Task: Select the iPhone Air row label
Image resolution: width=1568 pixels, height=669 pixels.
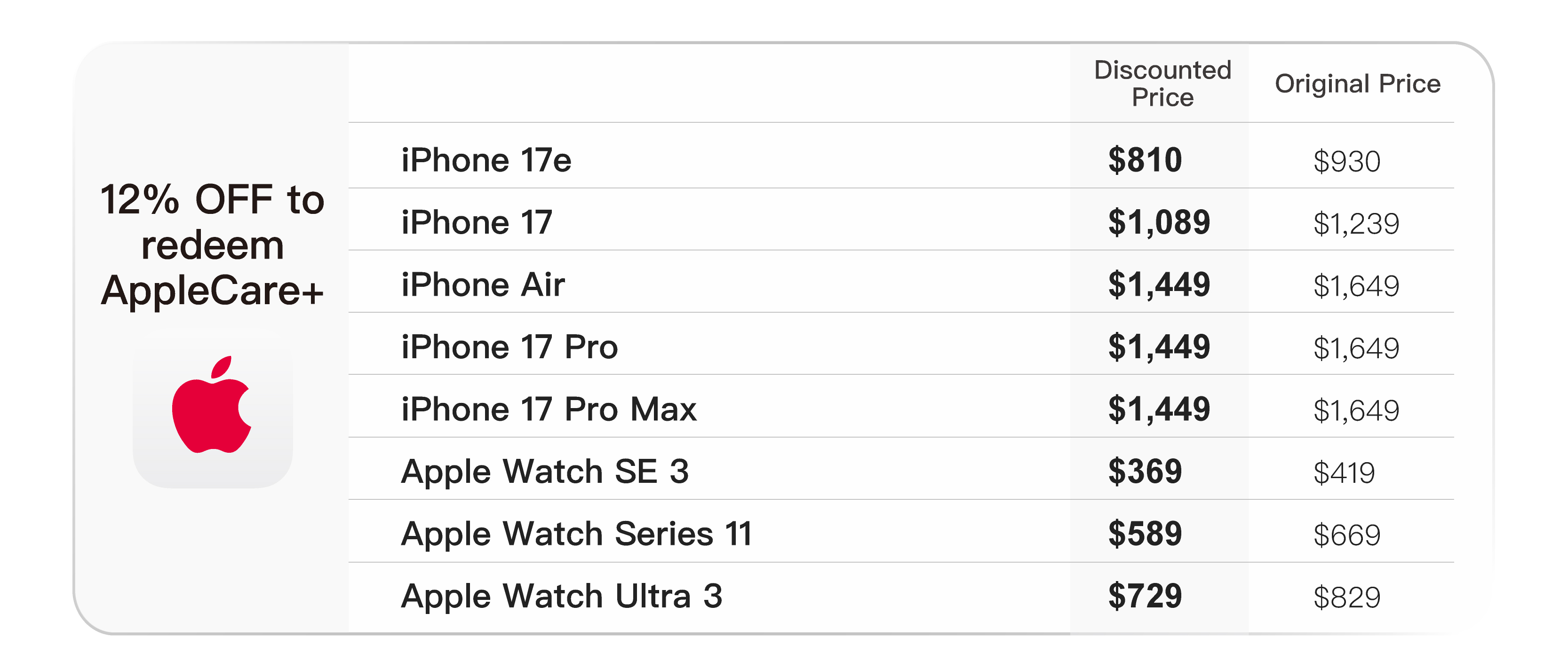Action: (x=483, y=284)
